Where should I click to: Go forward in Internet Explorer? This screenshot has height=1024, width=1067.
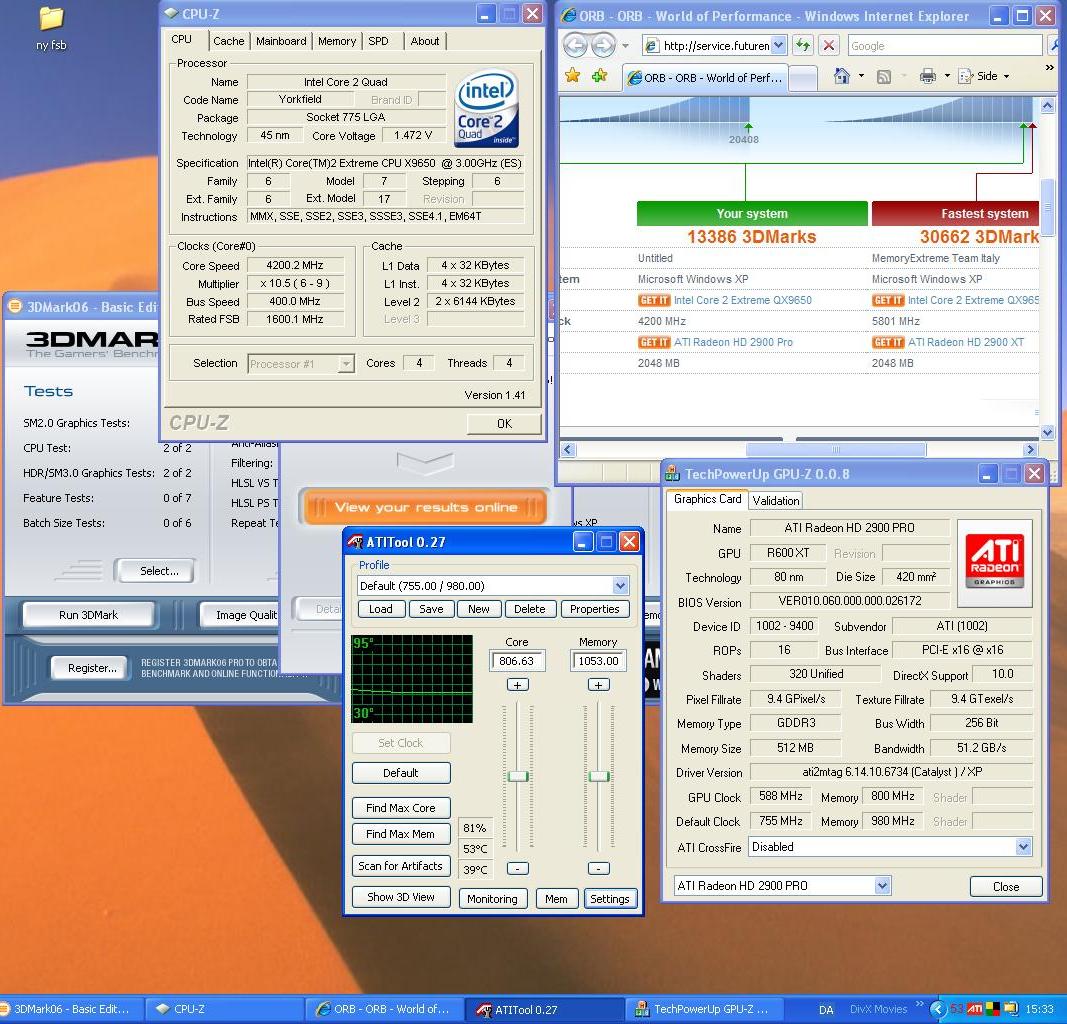[604, 46]
